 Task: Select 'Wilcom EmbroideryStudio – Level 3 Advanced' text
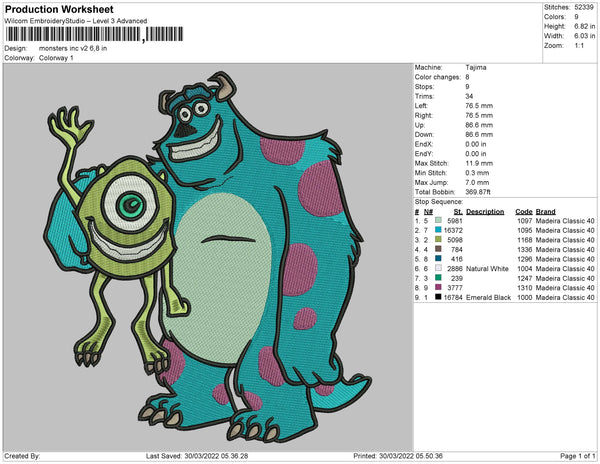(x=76, y=21)
